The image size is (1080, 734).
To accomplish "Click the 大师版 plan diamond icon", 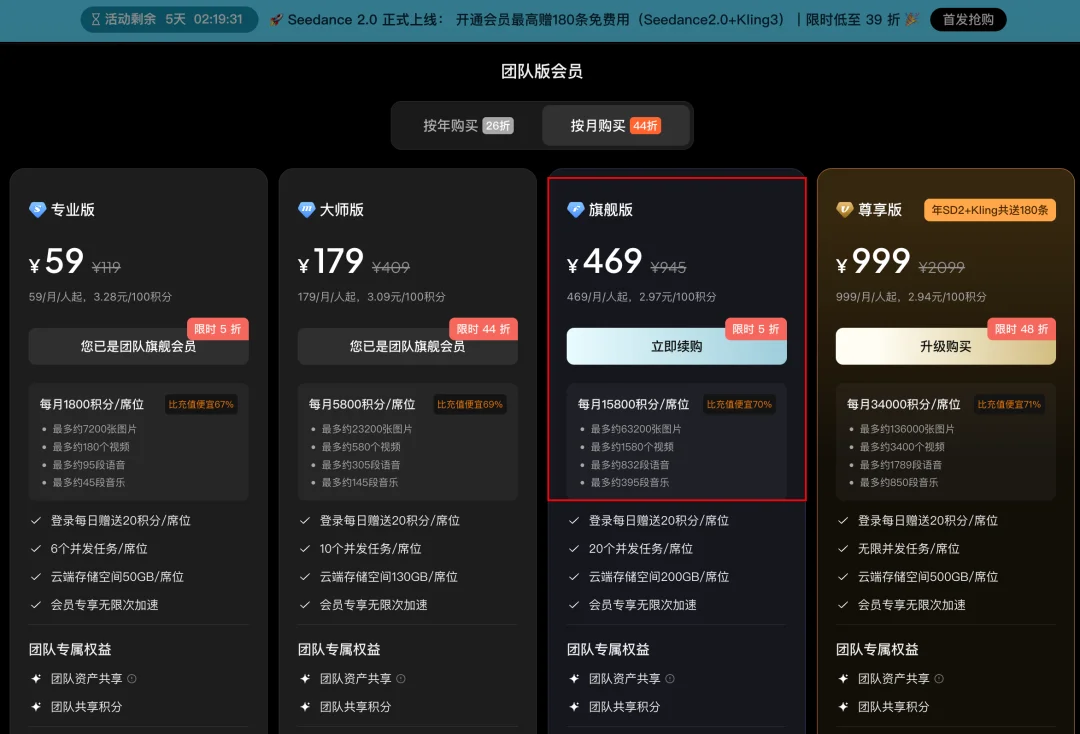I will pos(307,210).
